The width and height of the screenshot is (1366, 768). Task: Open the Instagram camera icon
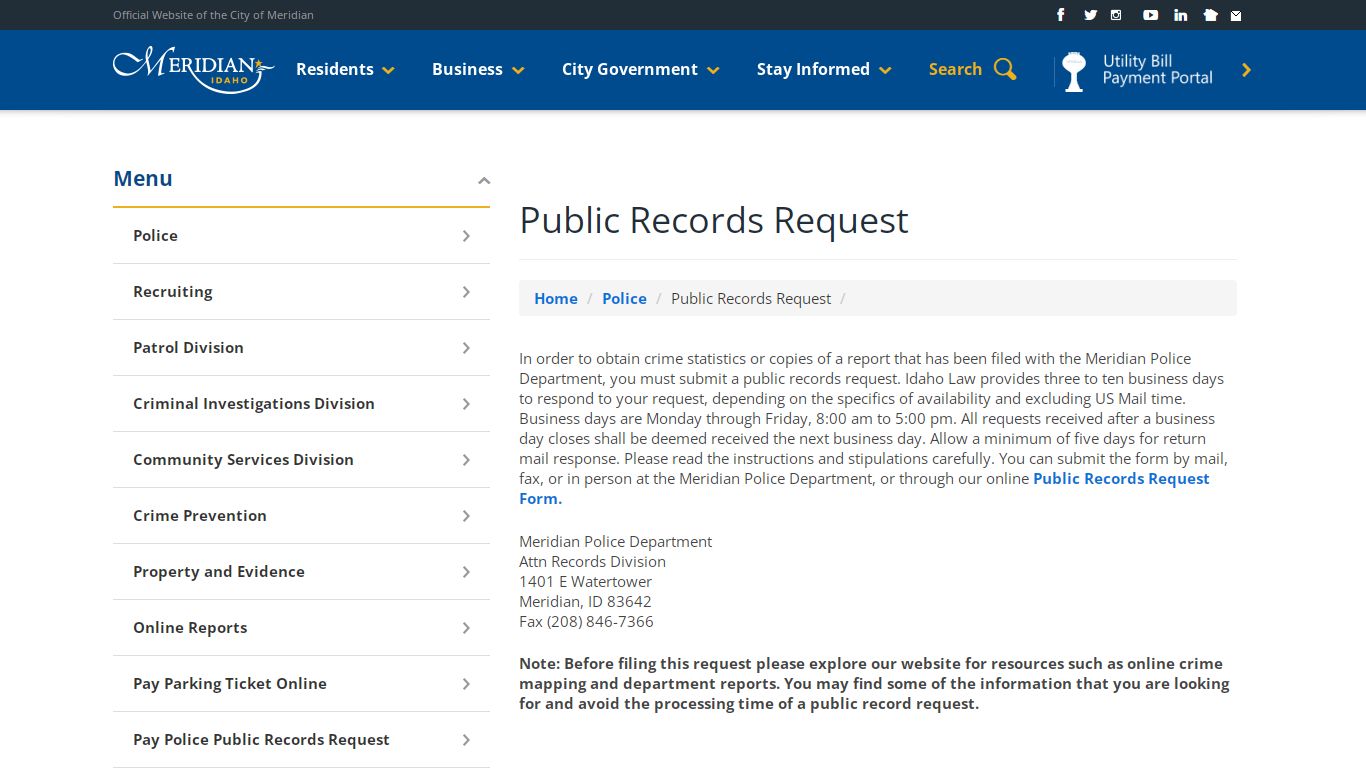1116,15
